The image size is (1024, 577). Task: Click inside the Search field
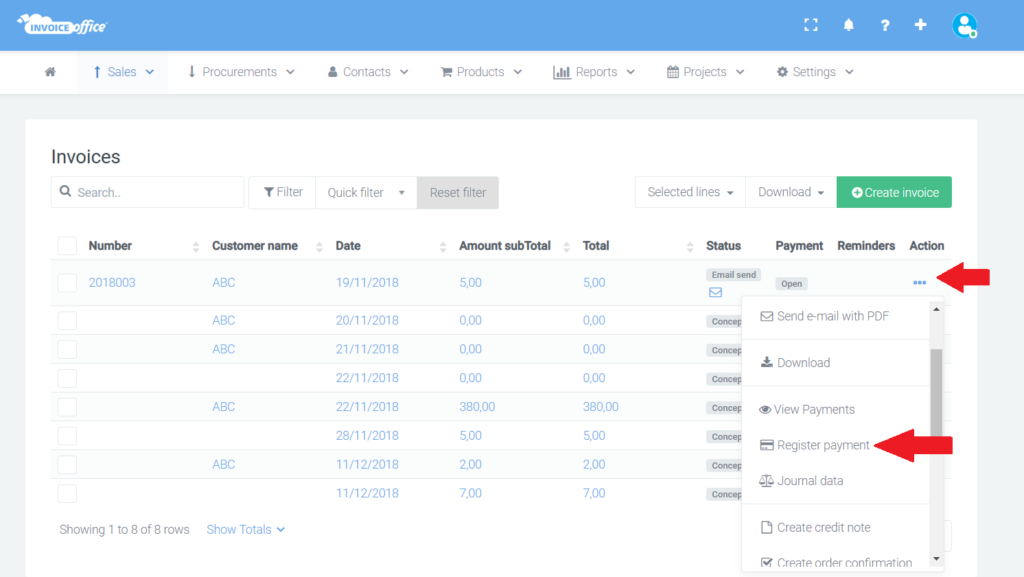(148, 193)
